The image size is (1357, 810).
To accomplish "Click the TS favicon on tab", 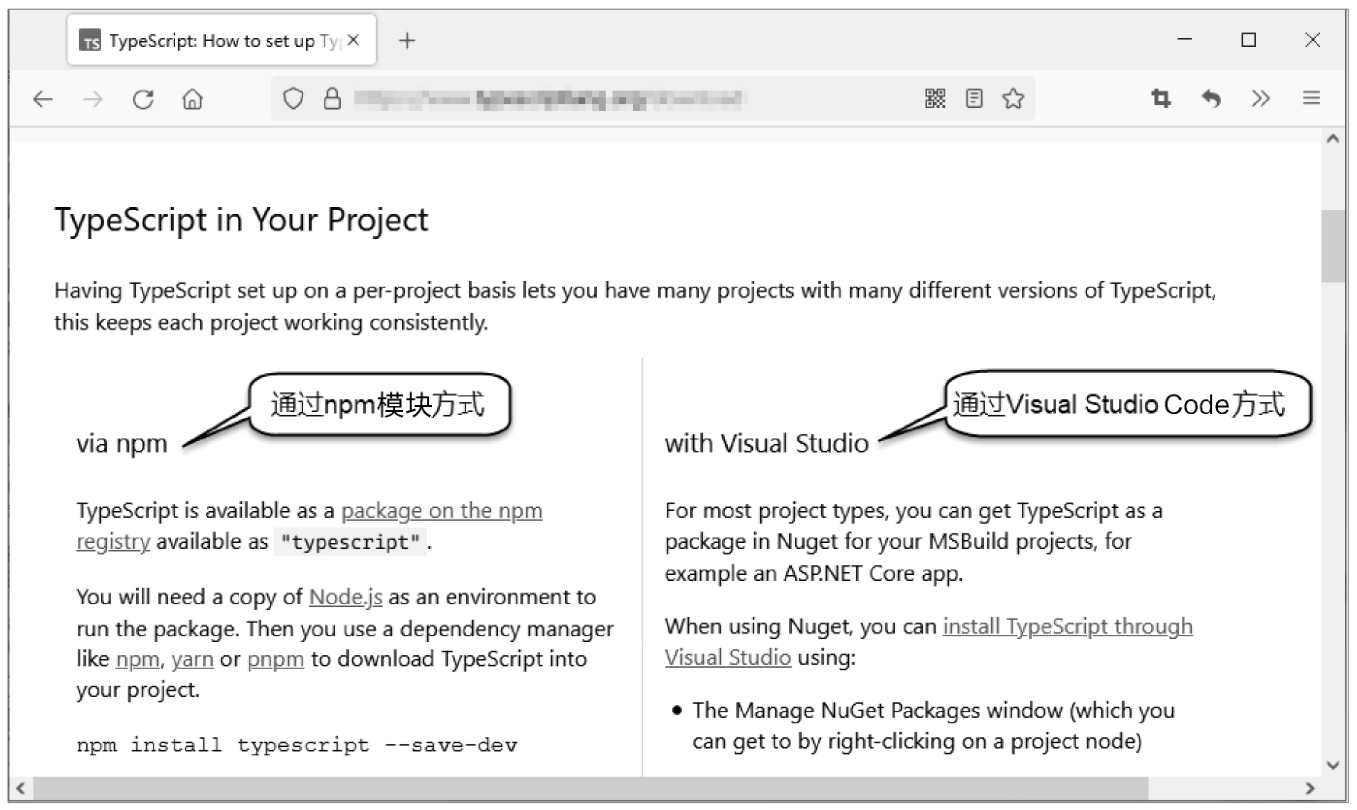I will tap(91, 42).
